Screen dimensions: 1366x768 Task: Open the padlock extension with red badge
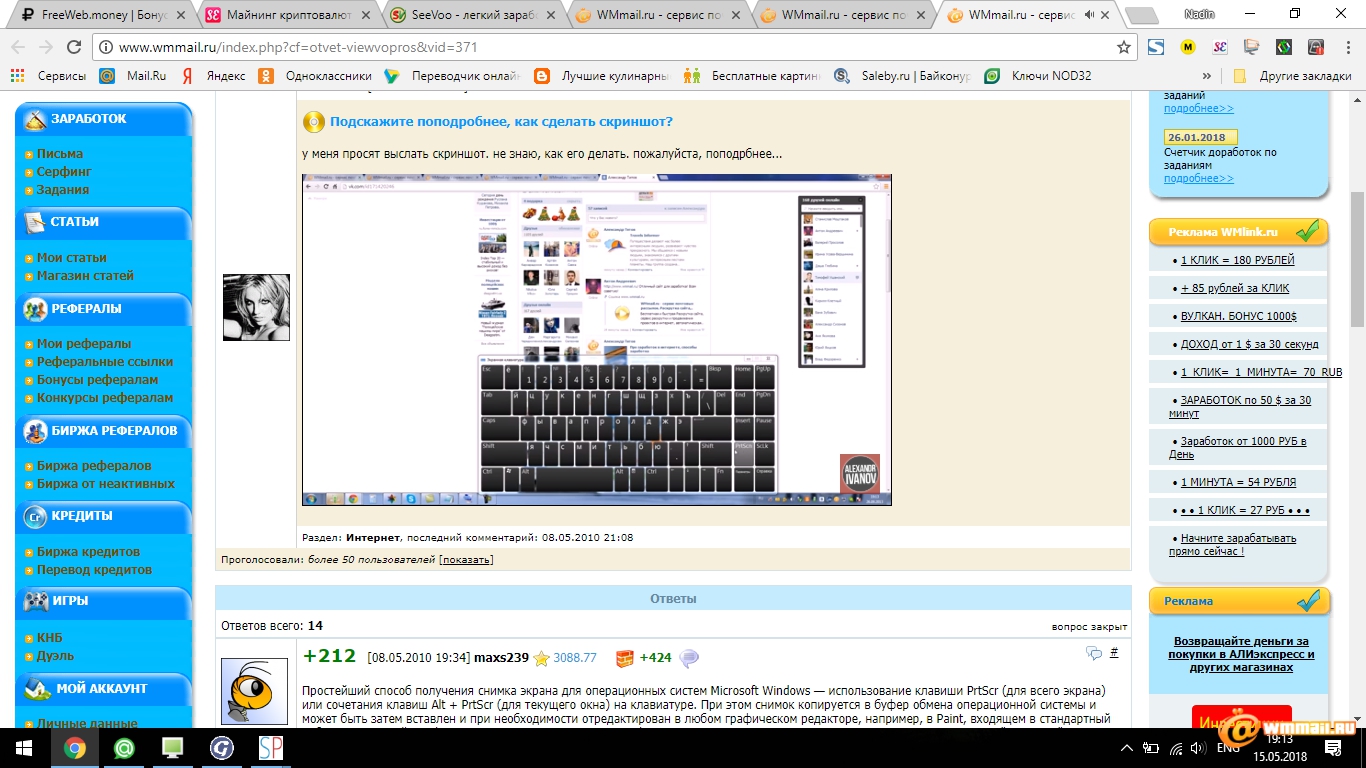(x=1315, y=47)
